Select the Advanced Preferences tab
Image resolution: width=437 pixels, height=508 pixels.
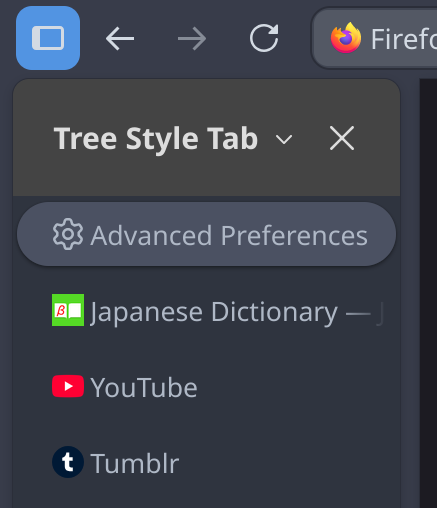pos(206,234)
